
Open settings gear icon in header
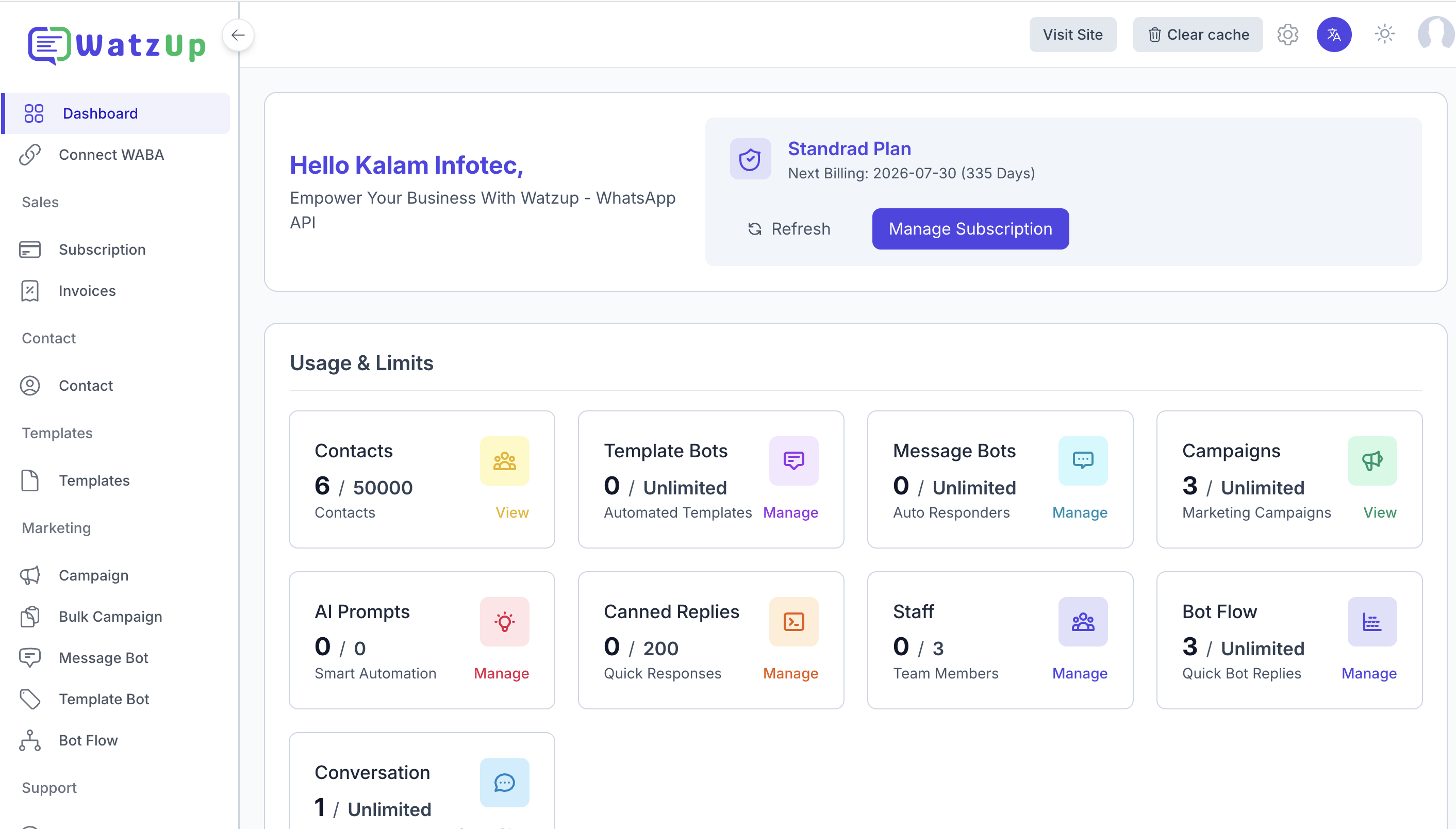click(1287, 35)
